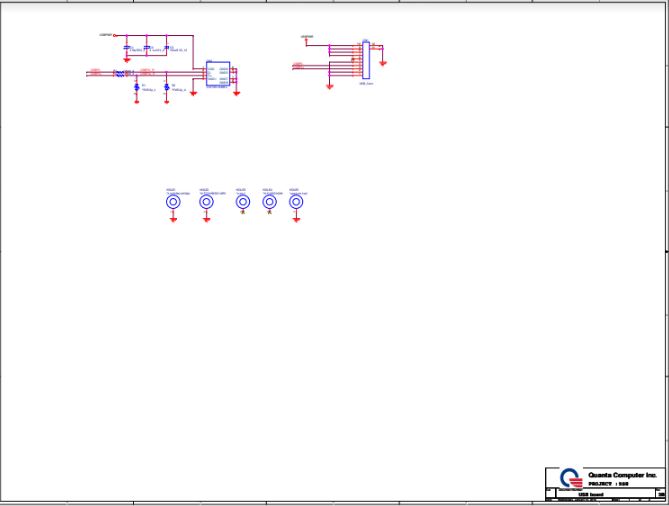Screen dimensions: 669x506
Task: Click the tall USB connector symbol
Action: tap(366, 60)
